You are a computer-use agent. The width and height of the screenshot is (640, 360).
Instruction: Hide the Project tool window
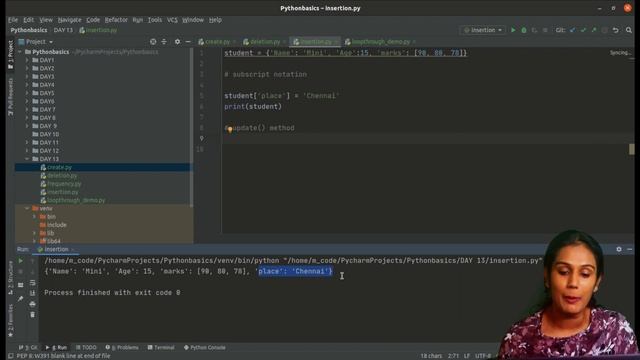(x=188, y=42)
